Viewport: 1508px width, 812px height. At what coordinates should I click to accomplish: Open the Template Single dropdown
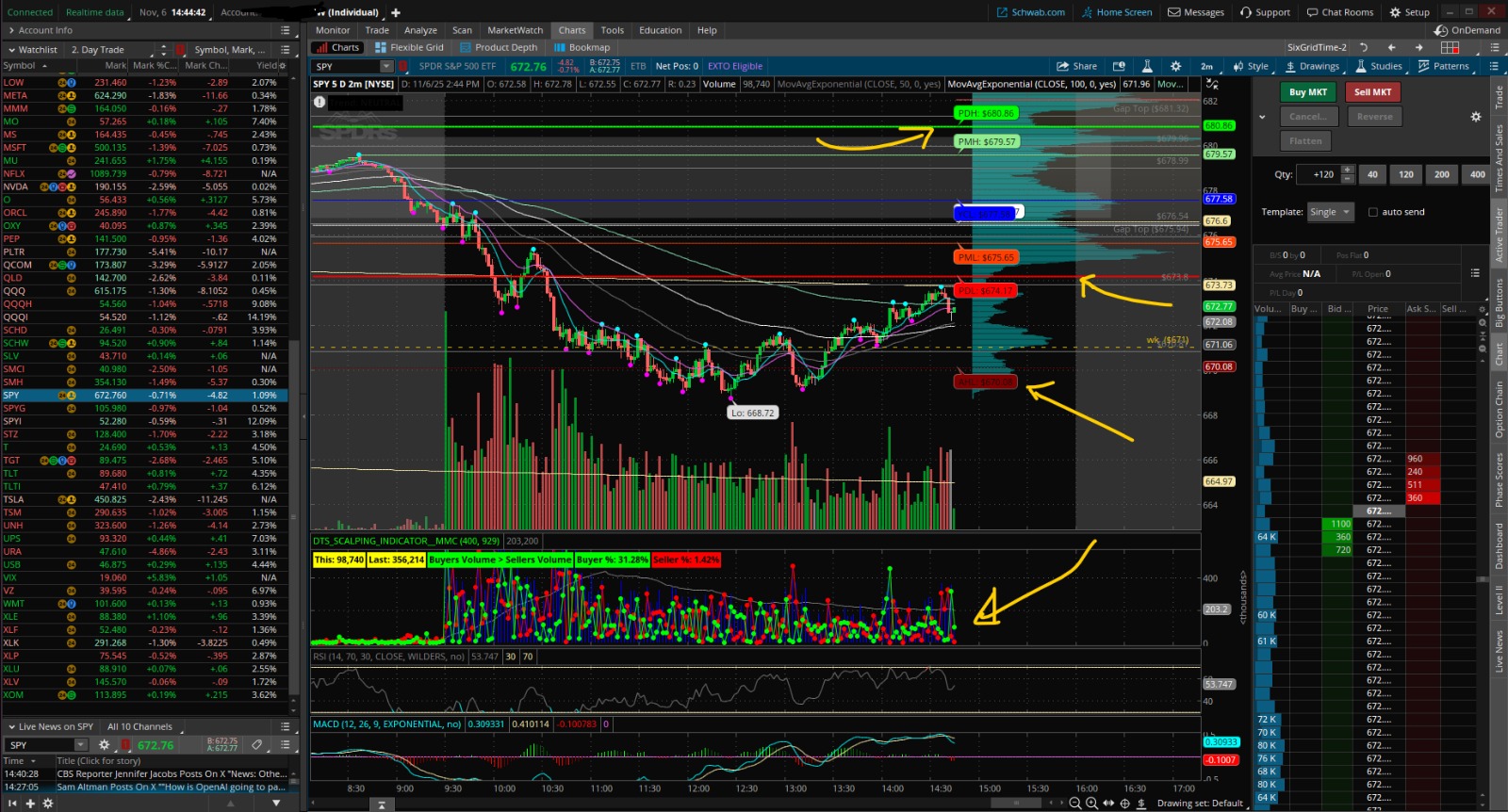[1331, 212]
